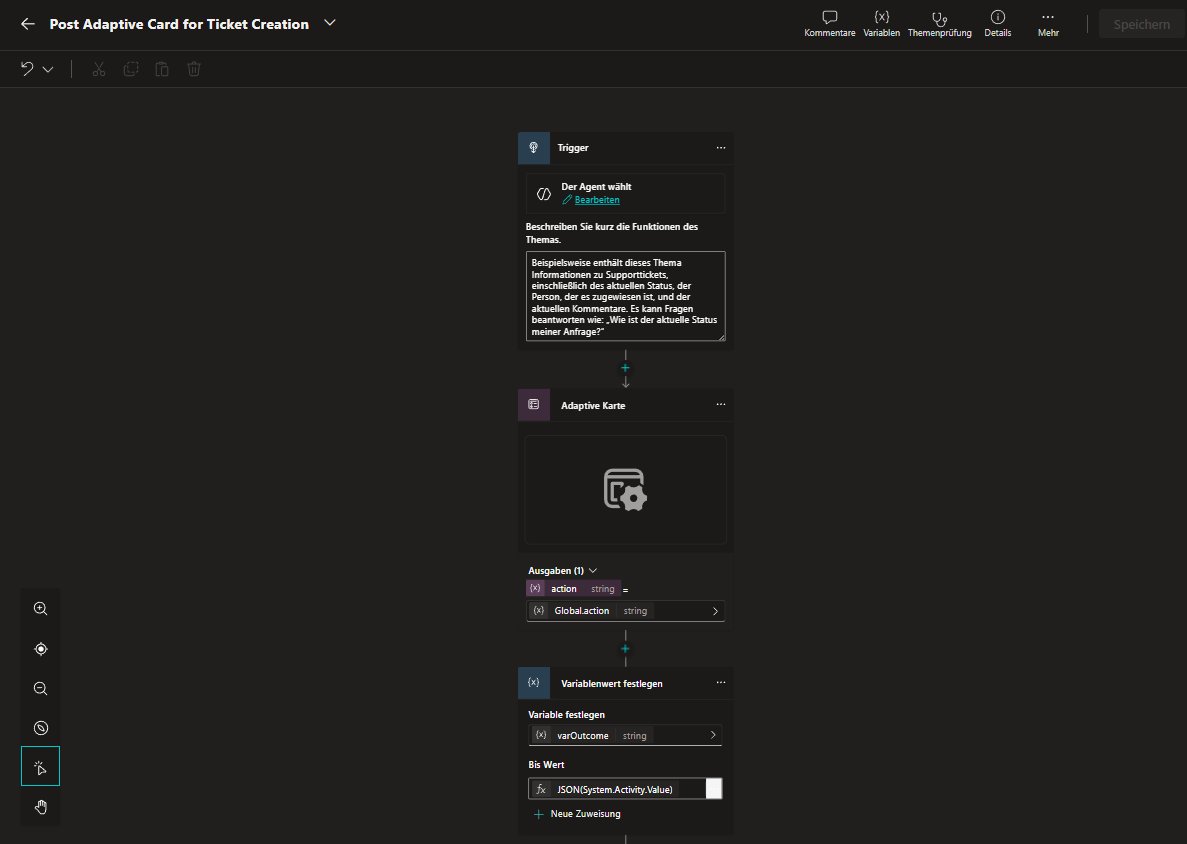Open Kommentare panel
This screenshot has height=844, width=1187.
(830, 24)
